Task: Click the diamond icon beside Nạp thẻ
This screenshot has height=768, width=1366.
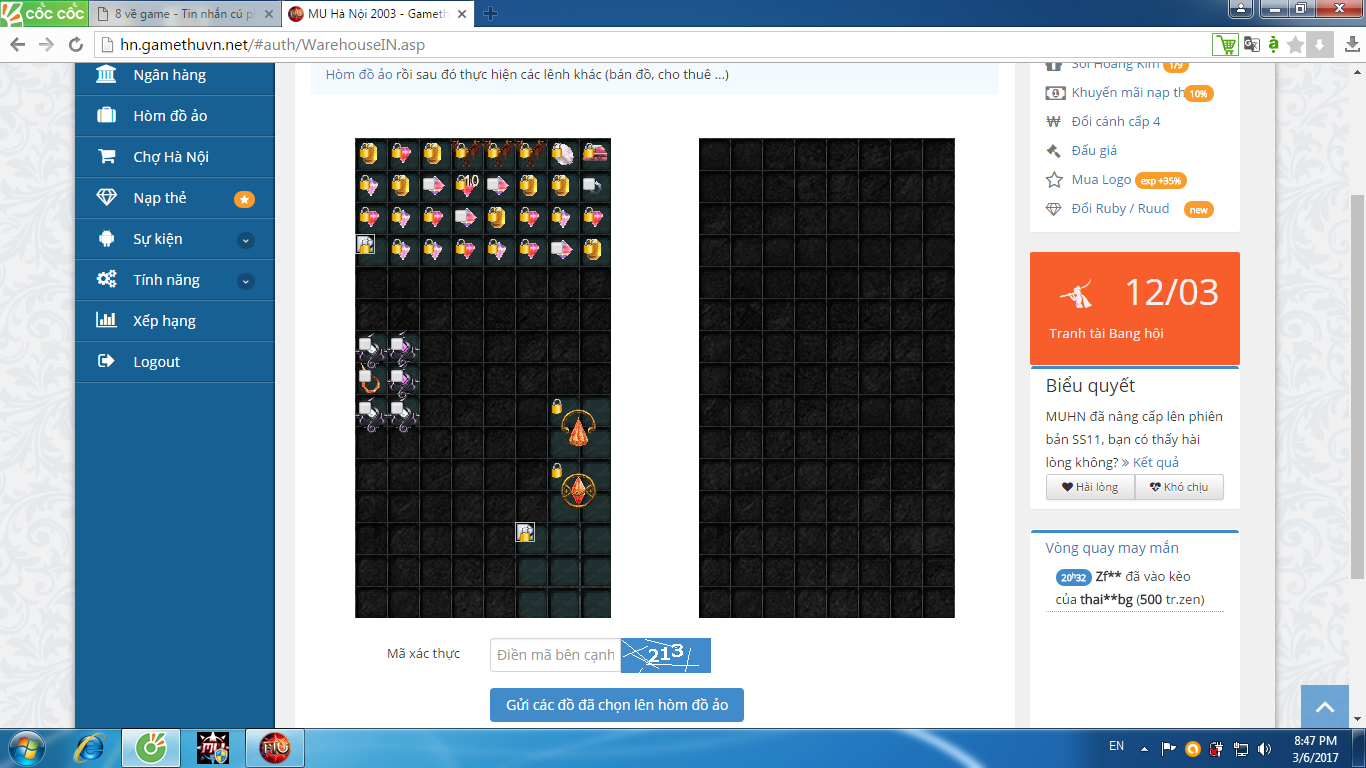Action: pyautogui.click(x=106, y=198)
